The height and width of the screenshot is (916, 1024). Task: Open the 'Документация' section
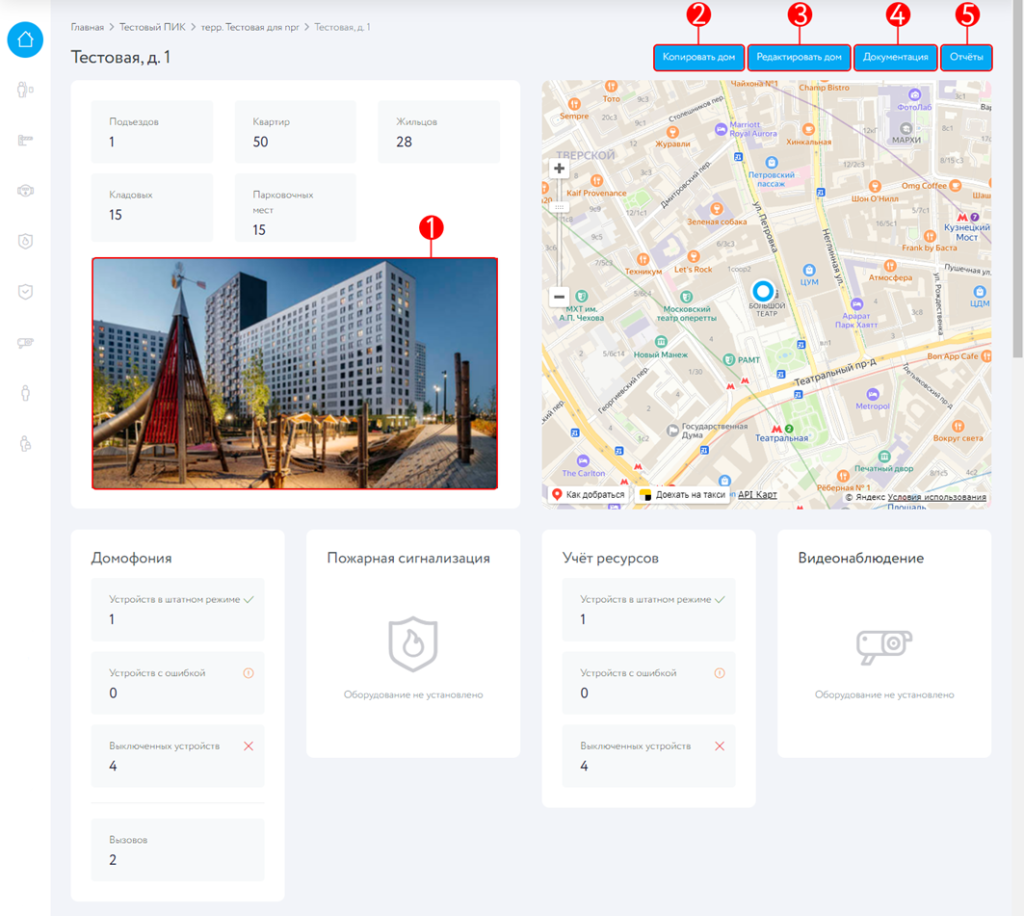[895, 58]
